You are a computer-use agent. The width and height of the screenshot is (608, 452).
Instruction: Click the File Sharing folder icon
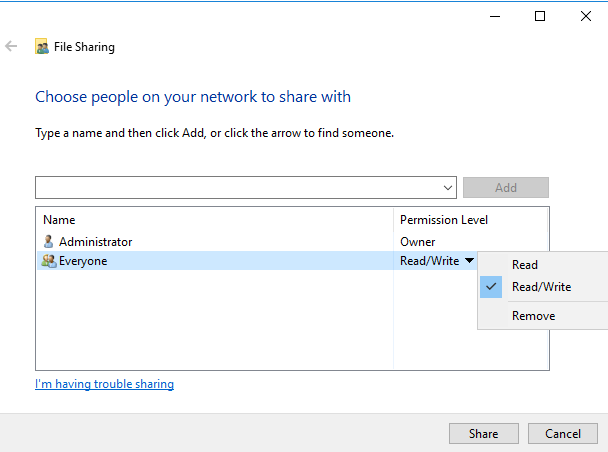(42, 47)
